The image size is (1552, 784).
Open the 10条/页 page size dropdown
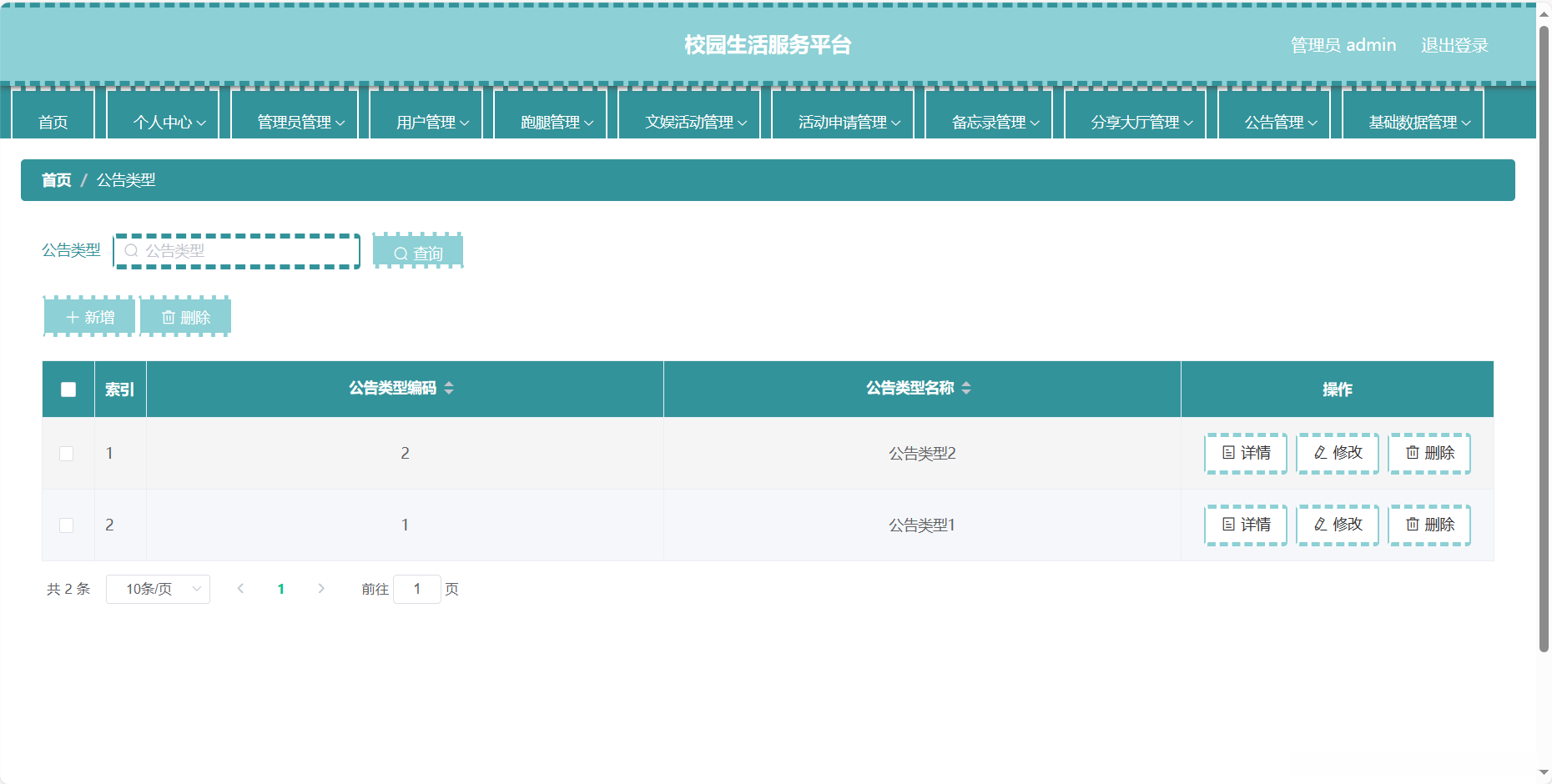[158, 589]
